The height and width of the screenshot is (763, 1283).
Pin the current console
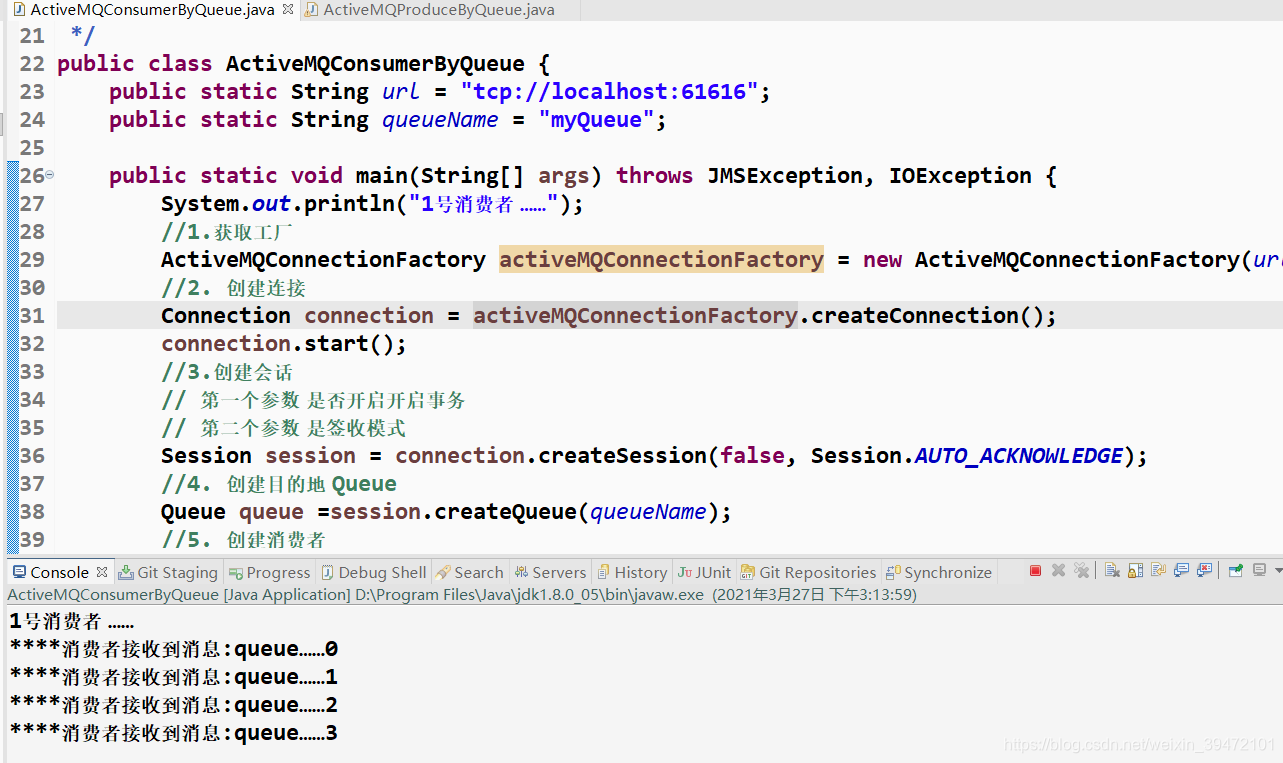[1236, 571]
